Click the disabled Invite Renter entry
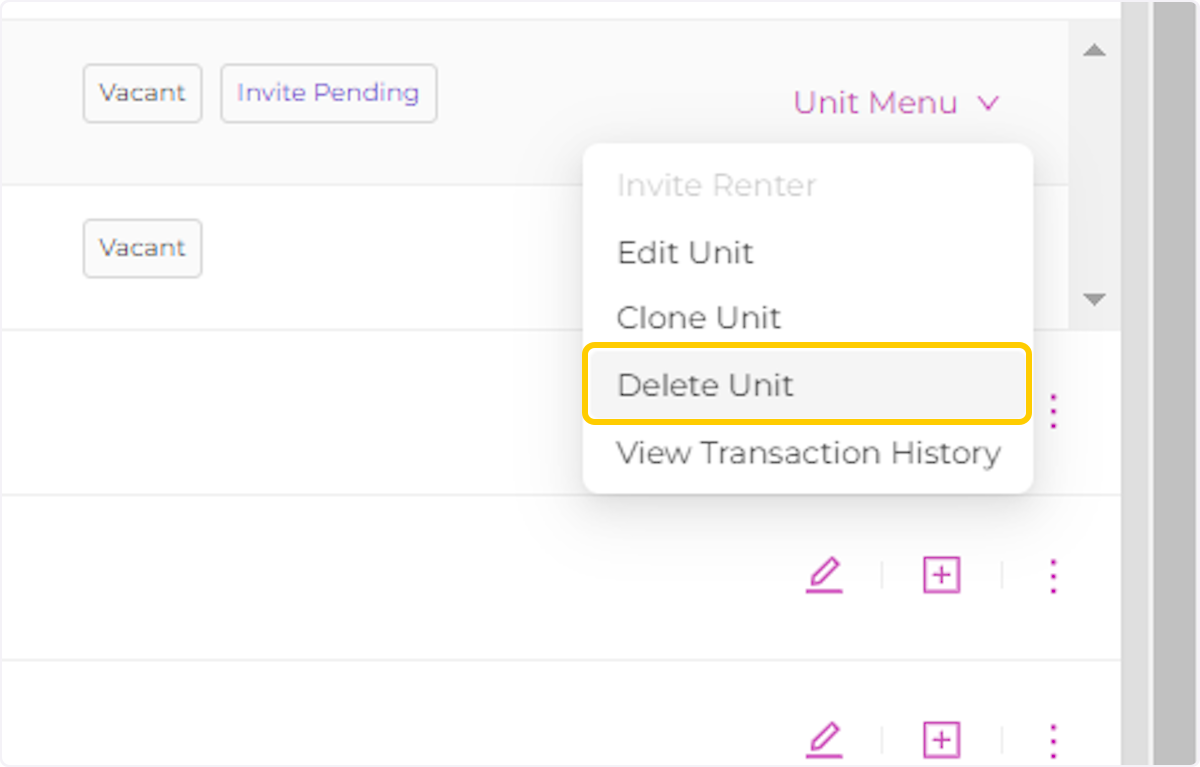 [x=716, y=185]
